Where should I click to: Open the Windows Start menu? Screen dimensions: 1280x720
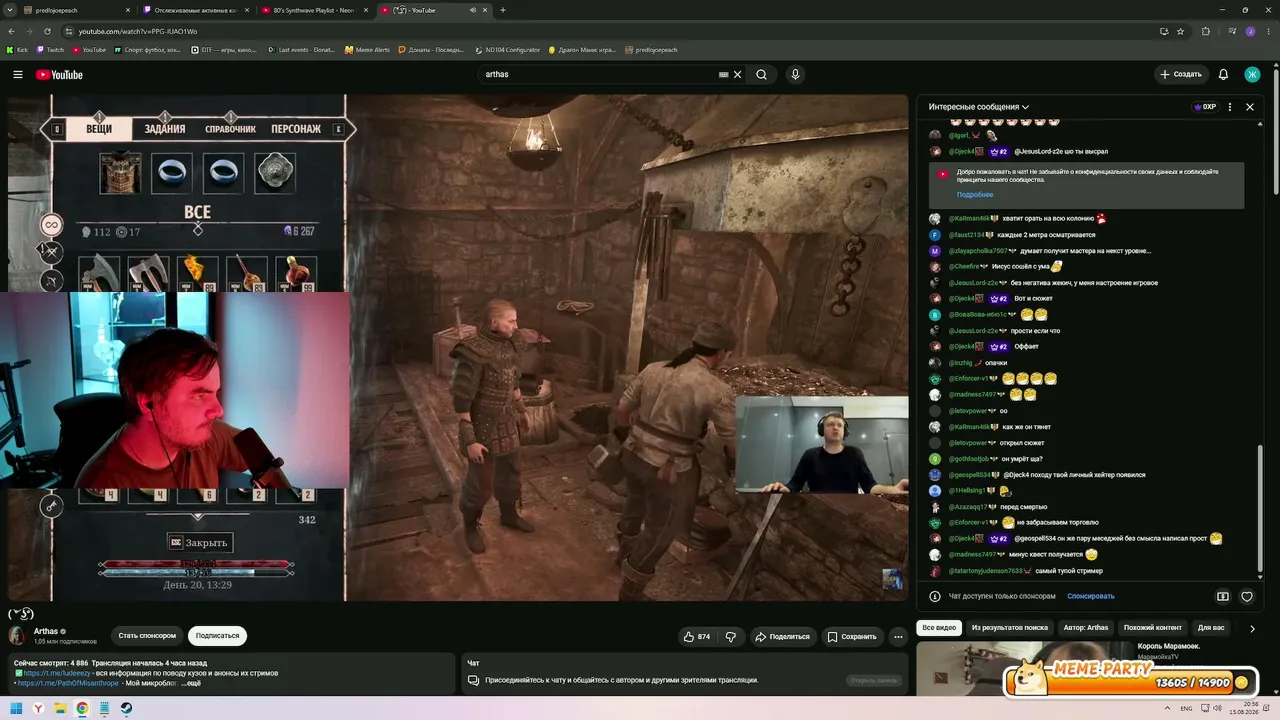16,708
